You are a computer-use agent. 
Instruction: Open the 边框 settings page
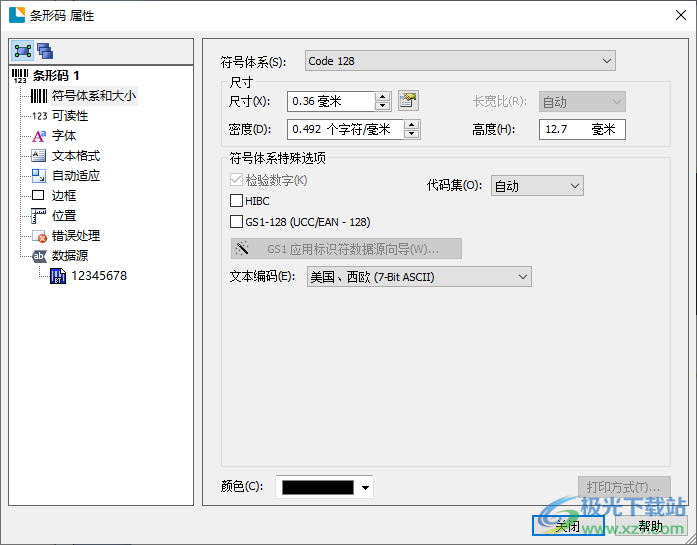pos(64,196)
